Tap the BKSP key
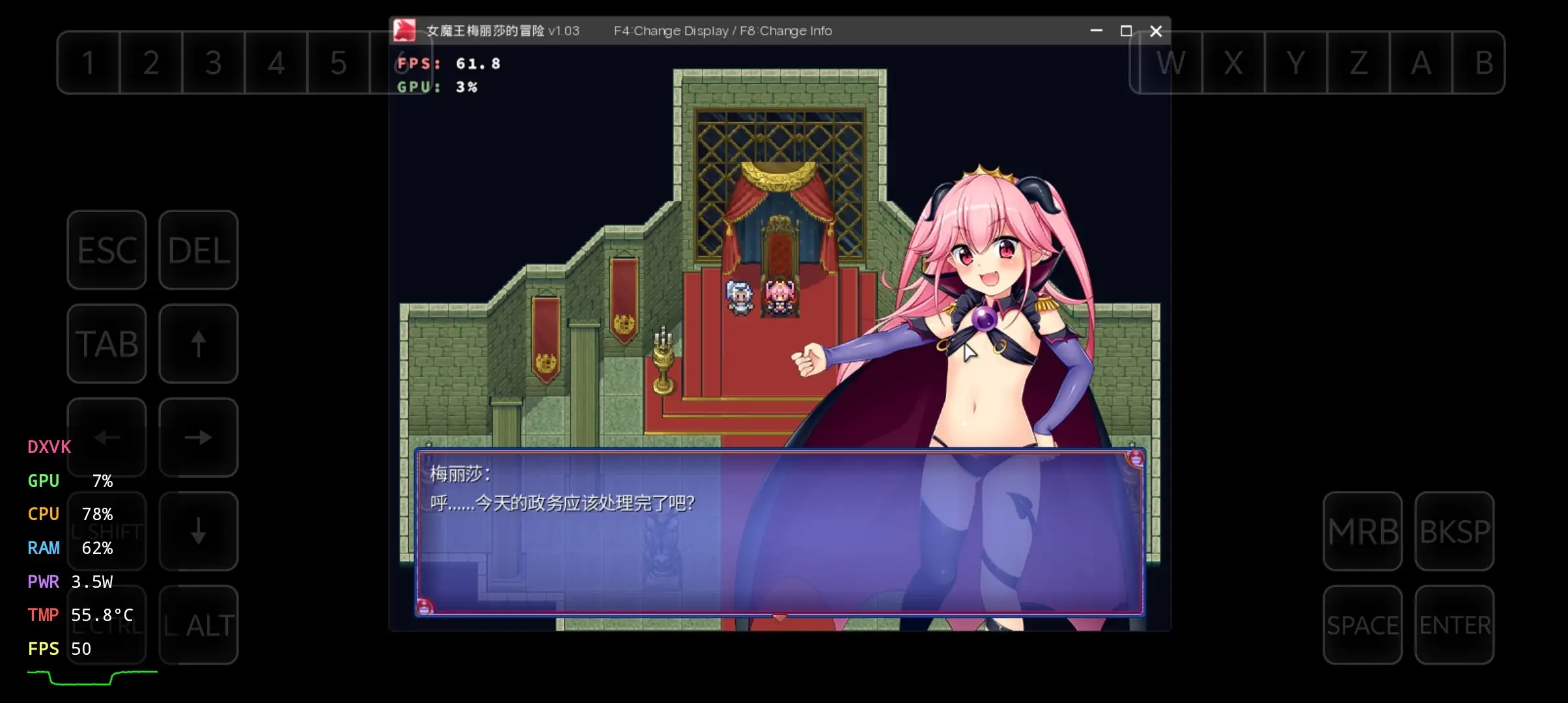 1454,531
